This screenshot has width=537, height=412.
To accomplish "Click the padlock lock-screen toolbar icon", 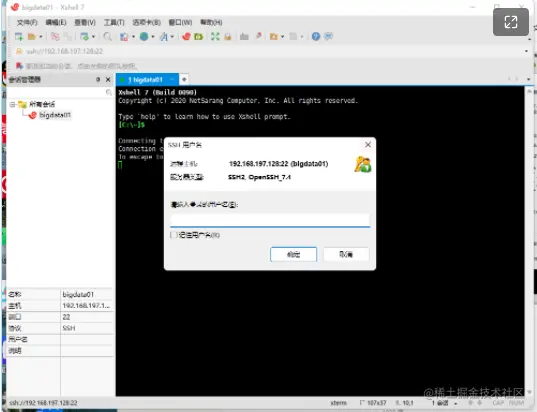I will point(228,36).
